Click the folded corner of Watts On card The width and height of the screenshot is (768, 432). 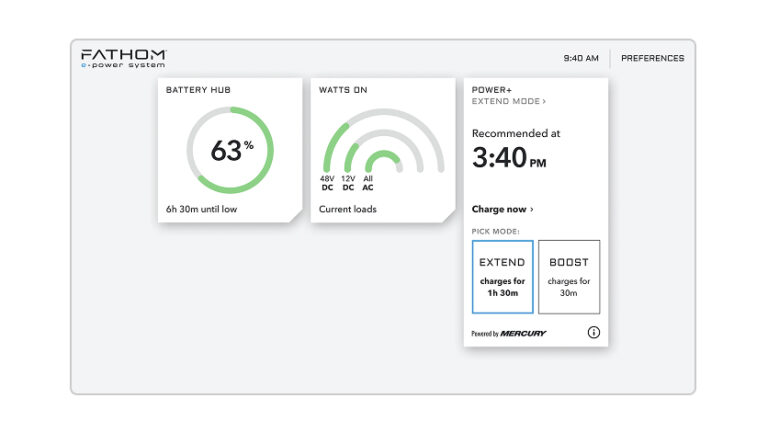[447, 217]
